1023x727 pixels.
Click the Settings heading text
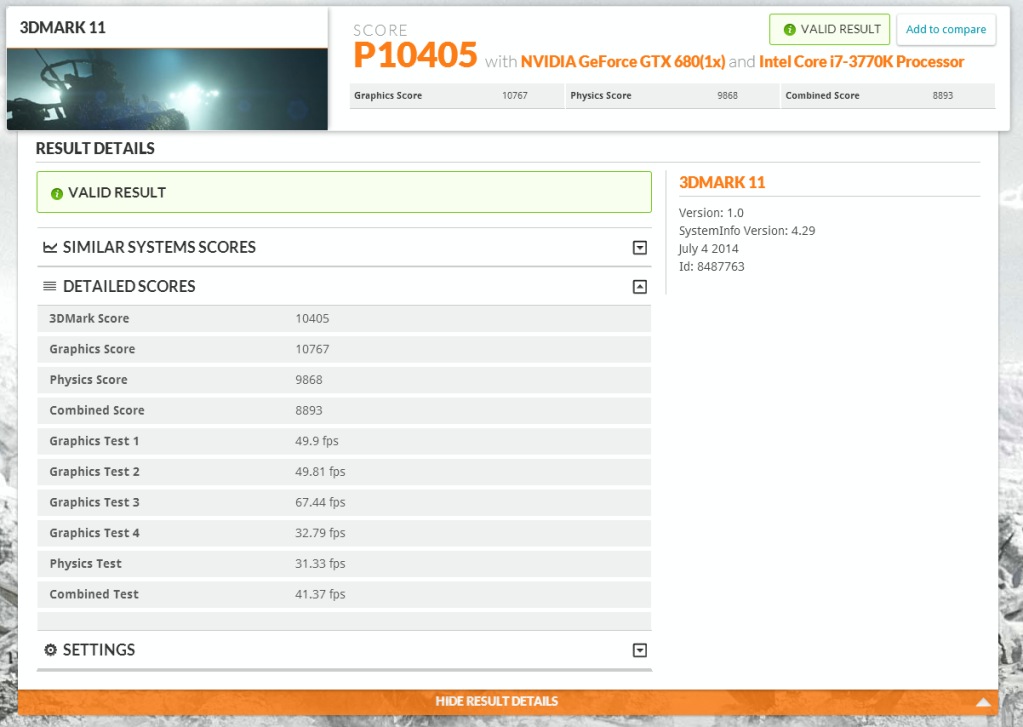click(x=98, y=650)
